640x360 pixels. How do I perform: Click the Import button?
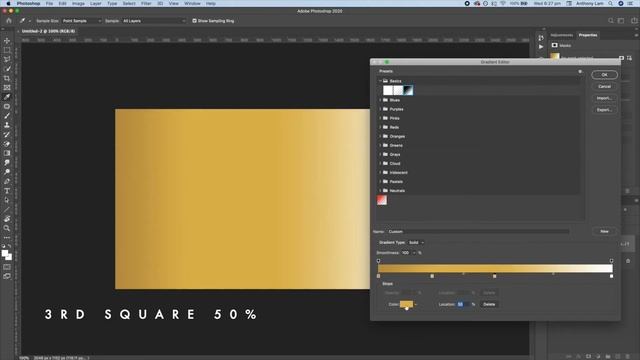click(604, 98)
